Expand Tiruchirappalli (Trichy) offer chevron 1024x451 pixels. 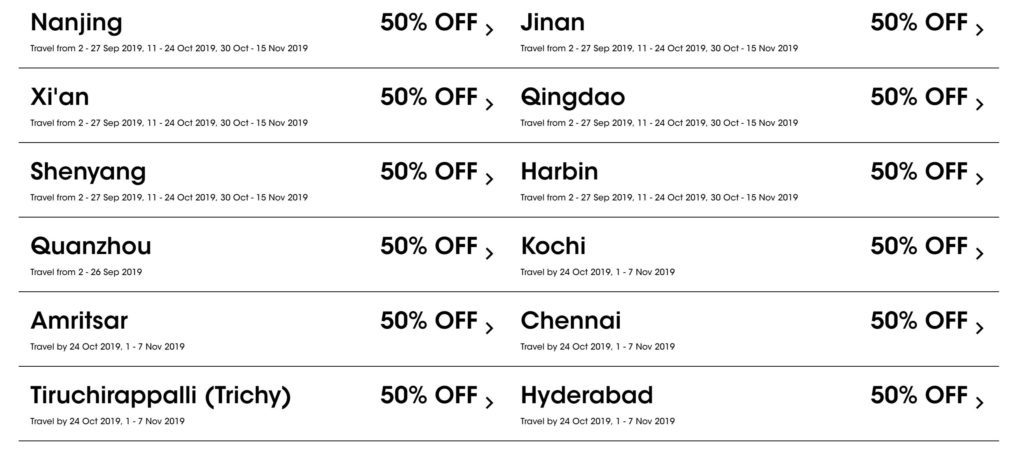point(489,403)
